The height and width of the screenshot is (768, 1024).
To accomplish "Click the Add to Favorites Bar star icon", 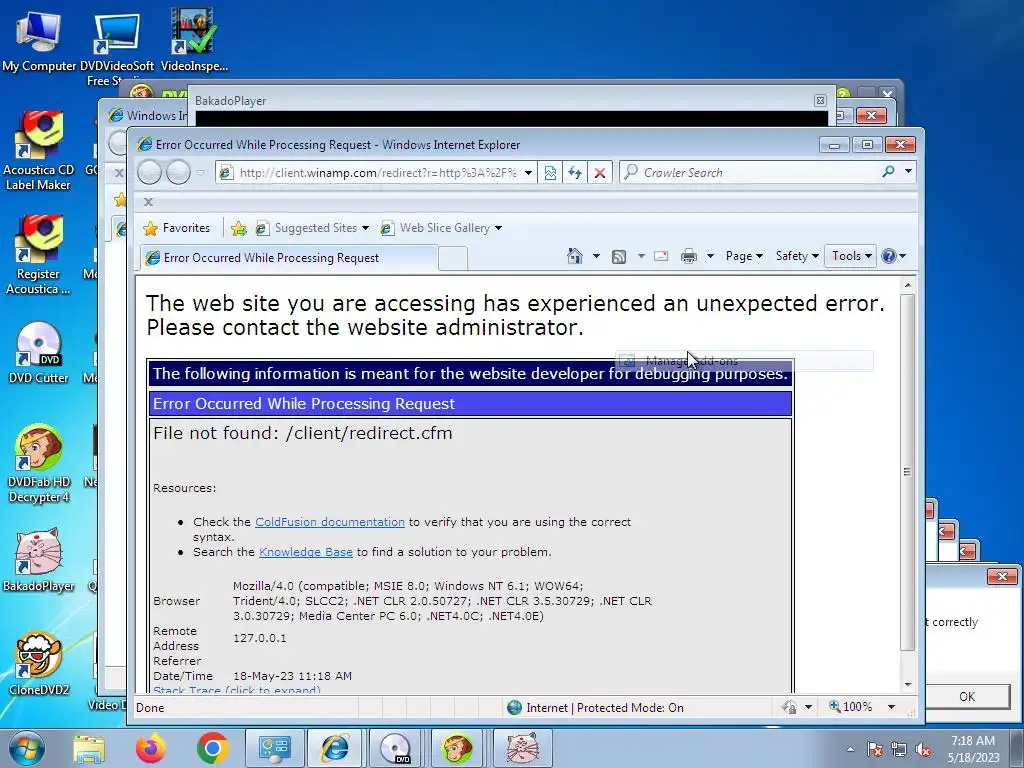I will (239, 228).
